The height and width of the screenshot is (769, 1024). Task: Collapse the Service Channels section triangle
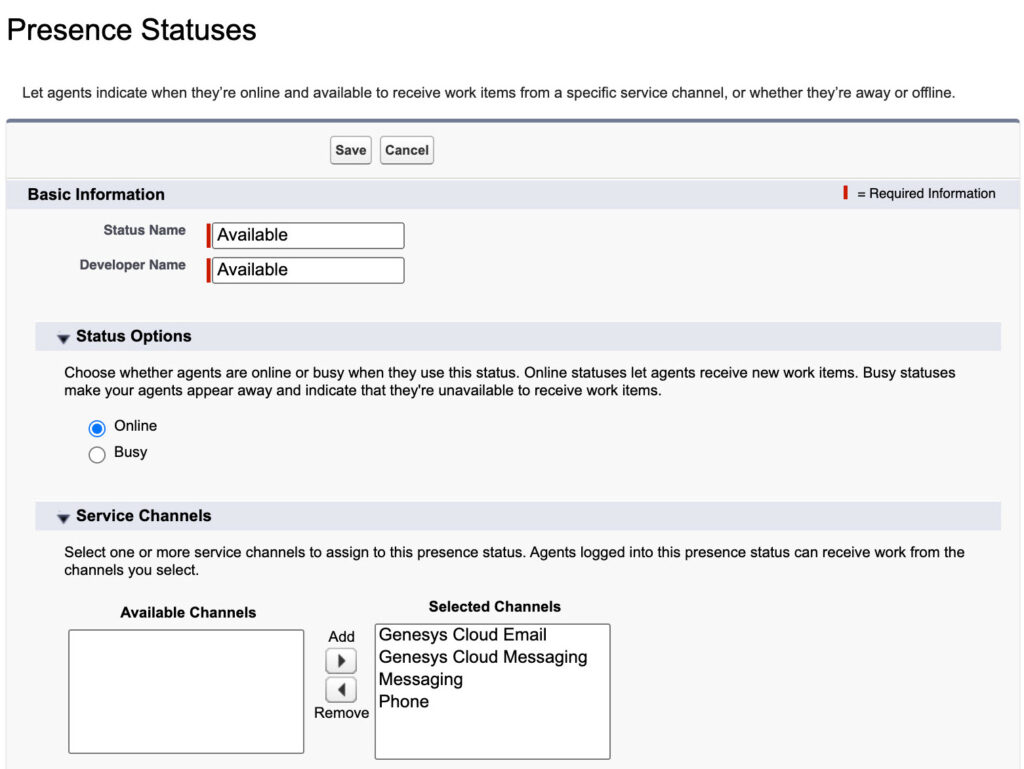click(x=63, y=517)
